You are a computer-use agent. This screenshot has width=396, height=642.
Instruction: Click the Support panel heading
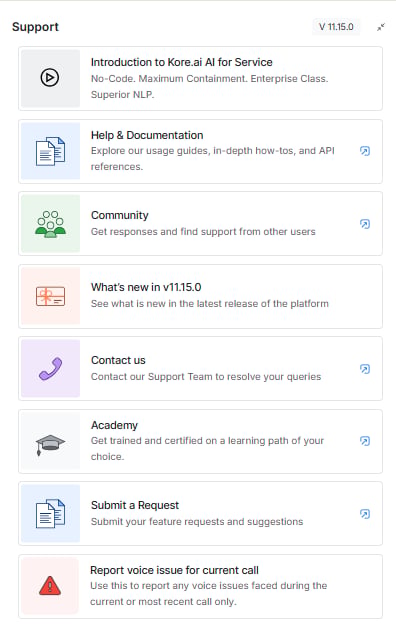[35, 27]
